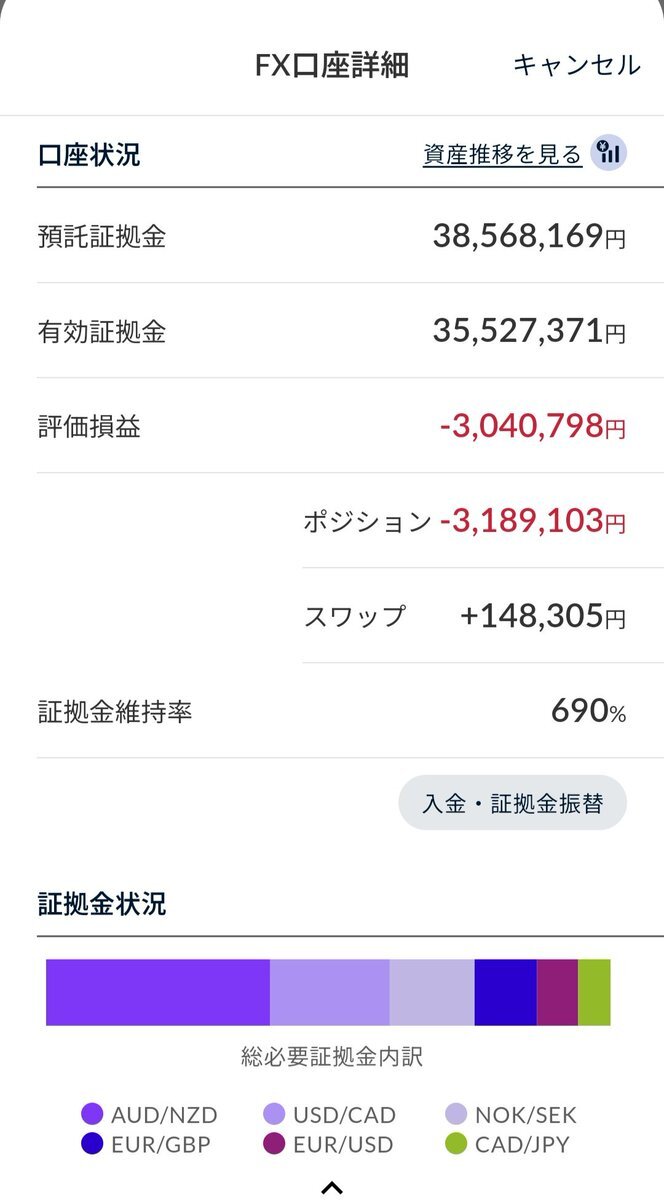Screen dimensions: 664x1200
Task: Tap the USD/CAD legend dot
Action: pos(275,1115)
